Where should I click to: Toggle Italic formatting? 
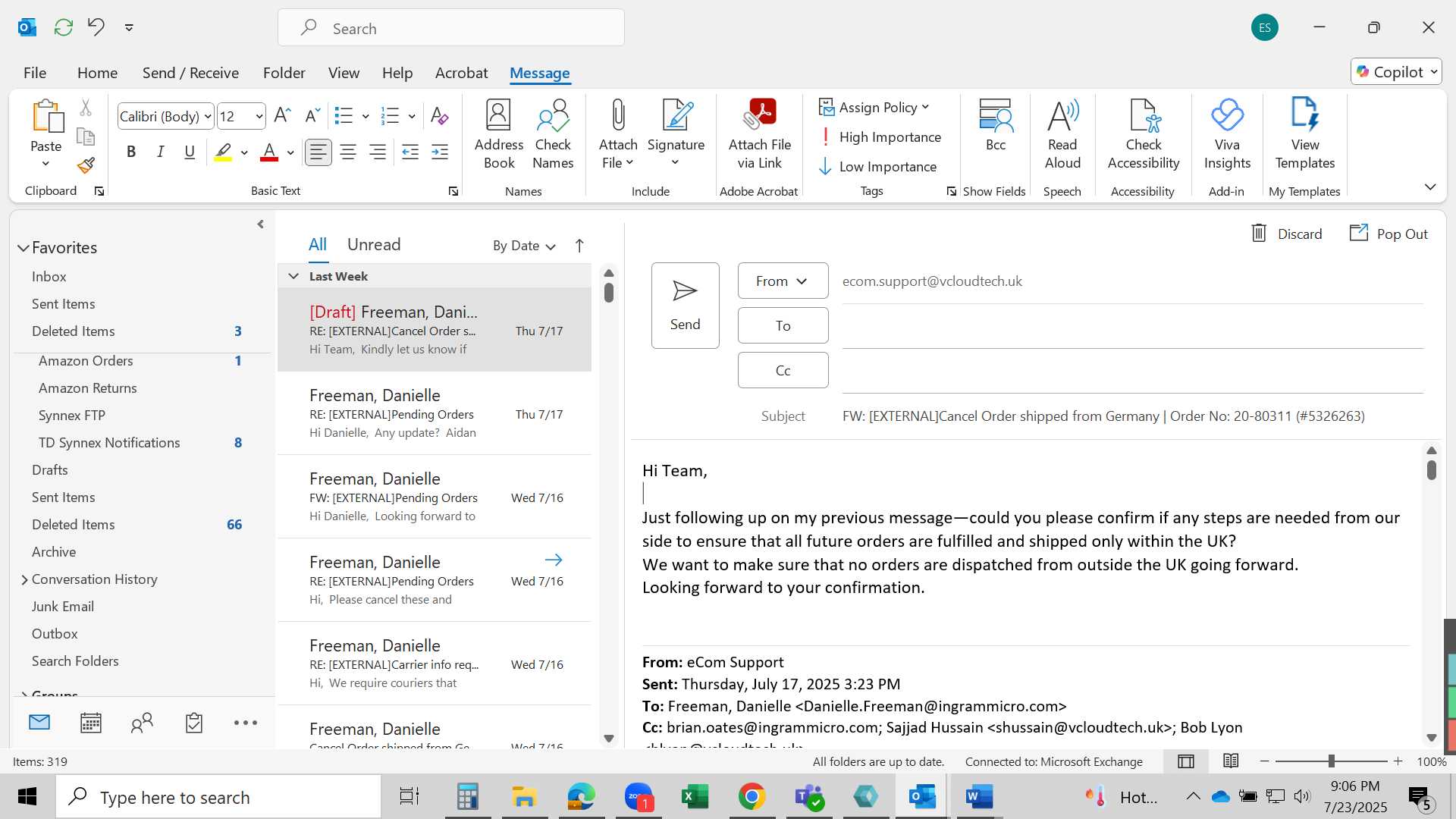(160, 152)
